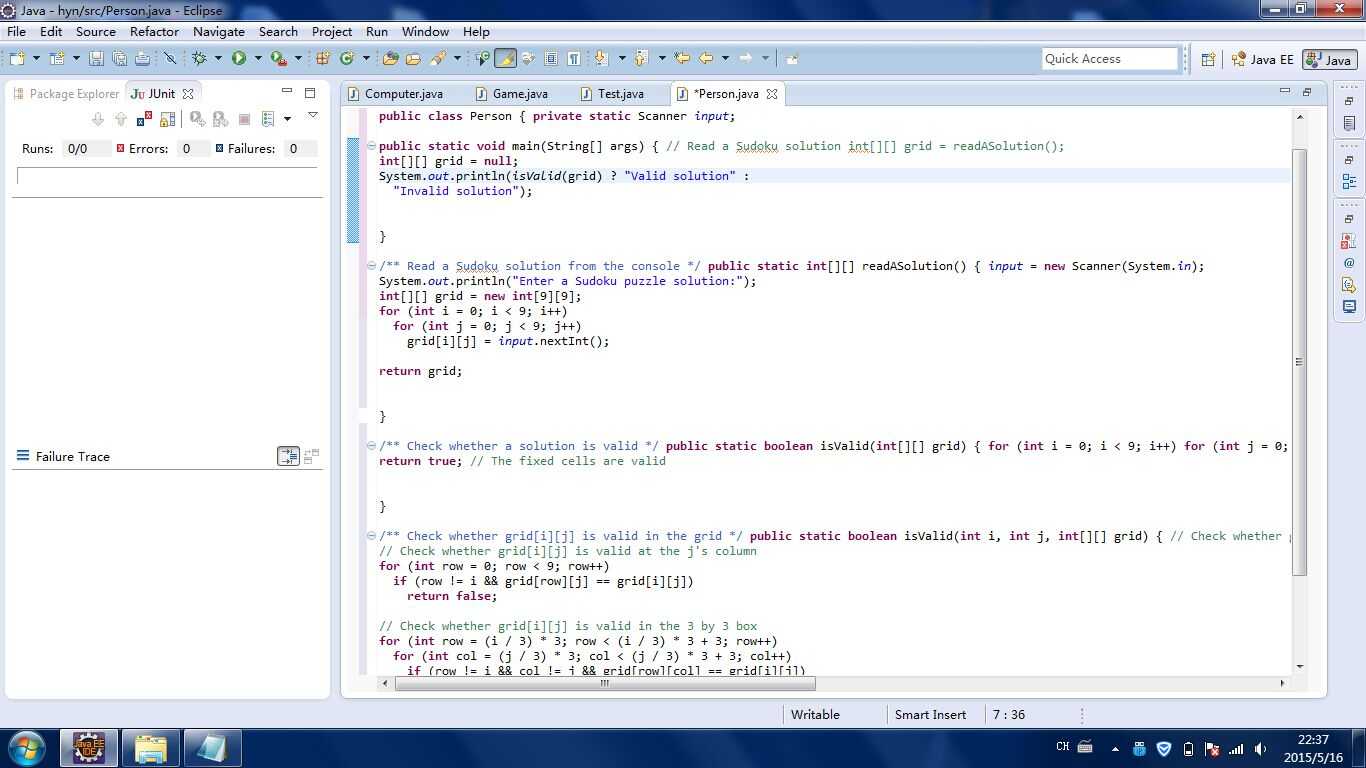Toggle Show Whitespace Characters pilcrow button
1366x768 pixels.
click(574, 59)
